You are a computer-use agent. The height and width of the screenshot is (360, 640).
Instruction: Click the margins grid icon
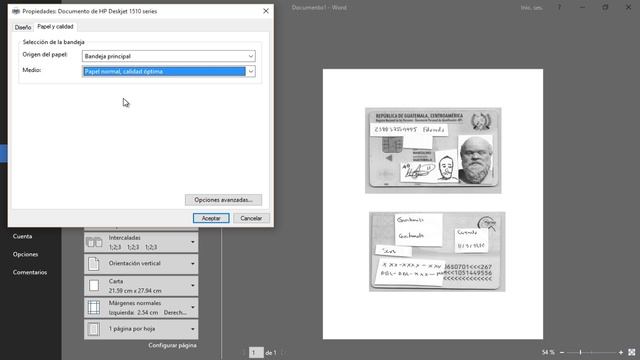point(94,307)
